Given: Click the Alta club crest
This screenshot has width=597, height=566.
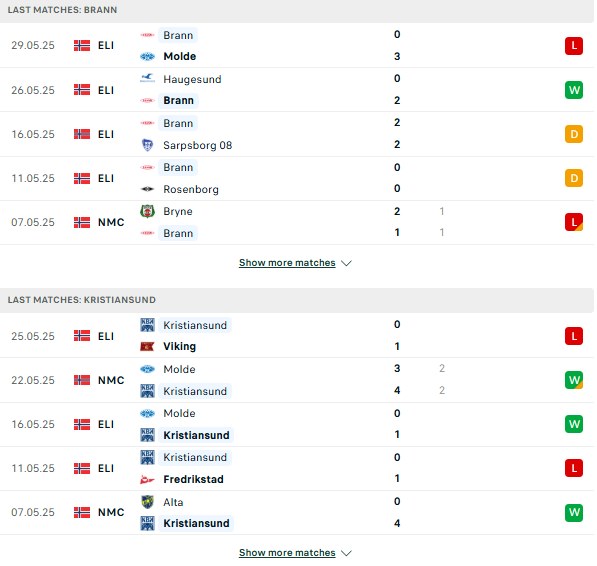Looking at the screenshot, I should [x=147, y=502].
